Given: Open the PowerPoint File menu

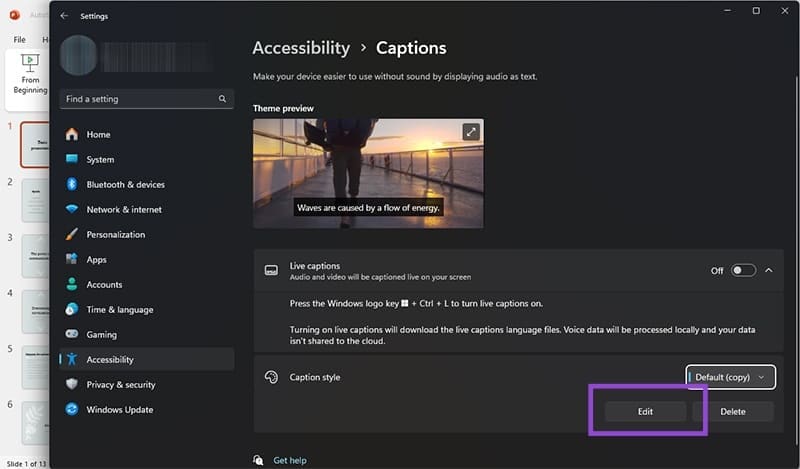Looking at the screenshot, I should (19, 39).
